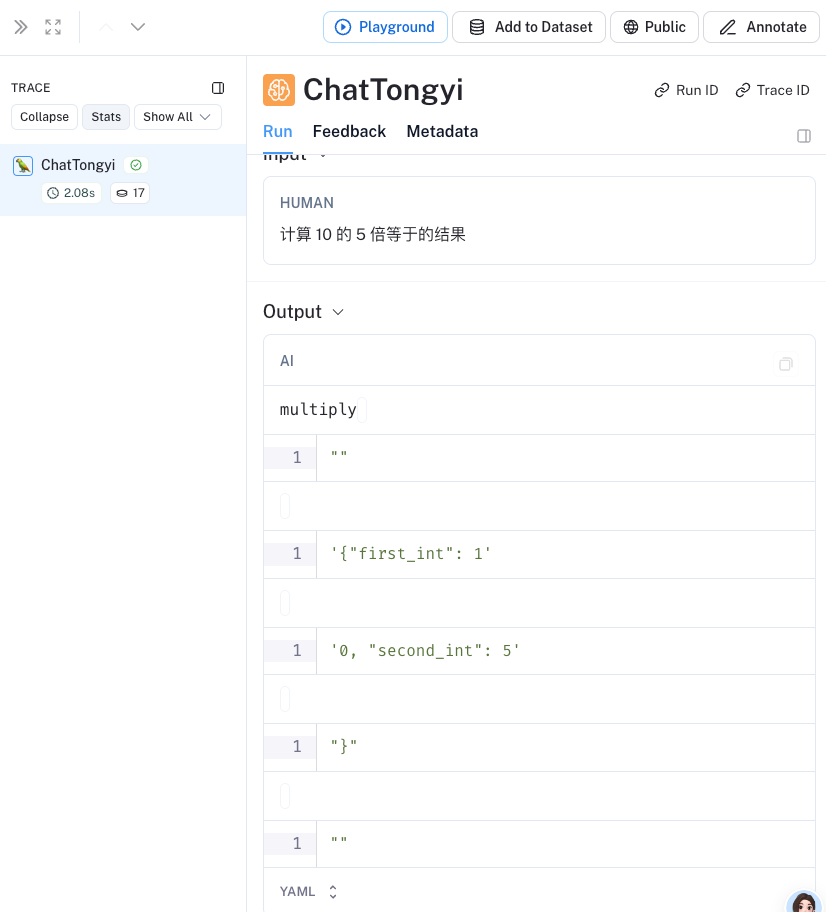Switch to the Metadata tab
This screenshot has width=826, height=912.
click(x=442, y=131)
